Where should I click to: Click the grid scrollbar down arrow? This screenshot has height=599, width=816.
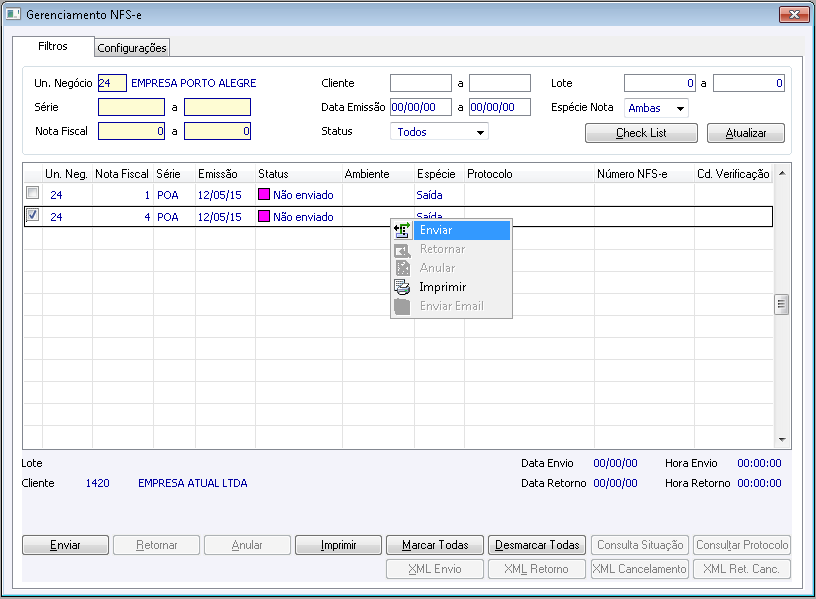(x=782, y=440)
